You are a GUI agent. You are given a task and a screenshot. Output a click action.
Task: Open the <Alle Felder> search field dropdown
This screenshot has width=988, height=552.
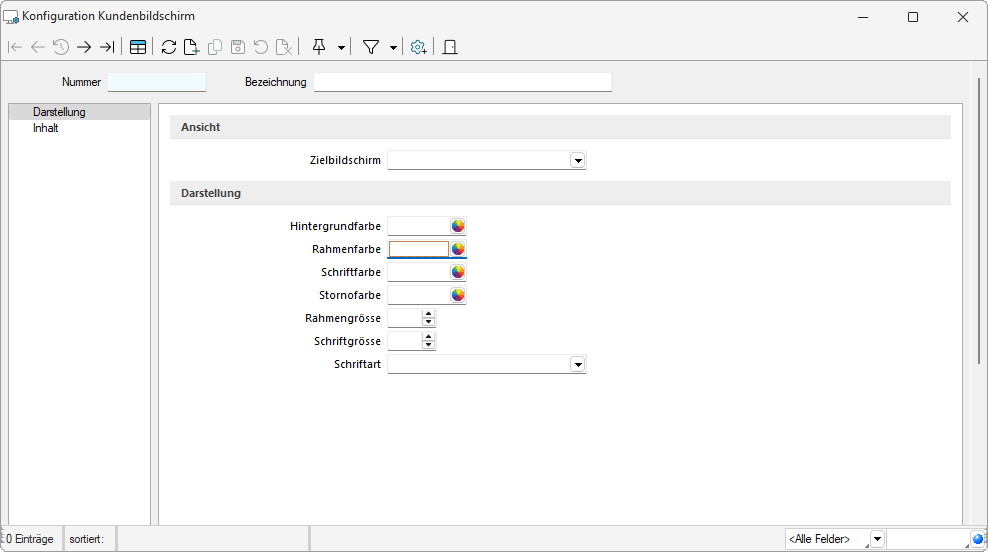click(x=877, y=539)
